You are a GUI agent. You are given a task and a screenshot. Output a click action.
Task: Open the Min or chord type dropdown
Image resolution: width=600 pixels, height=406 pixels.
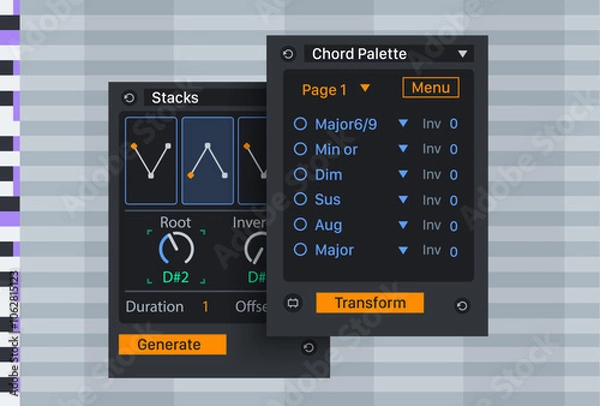(403, 148)
